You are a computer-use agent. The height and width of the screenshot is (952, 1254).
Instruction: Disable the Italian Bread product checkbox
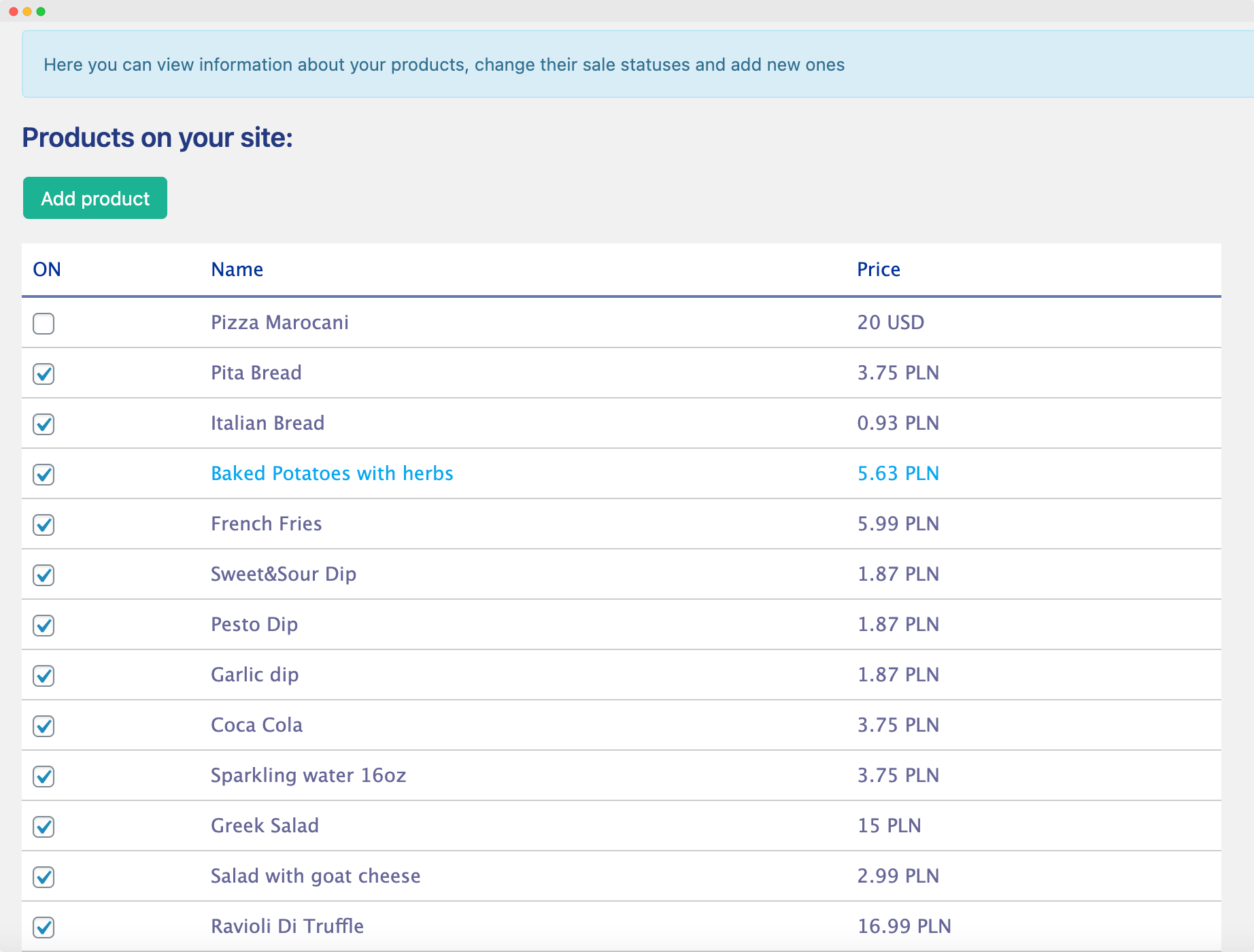click(x=44, y=424)
